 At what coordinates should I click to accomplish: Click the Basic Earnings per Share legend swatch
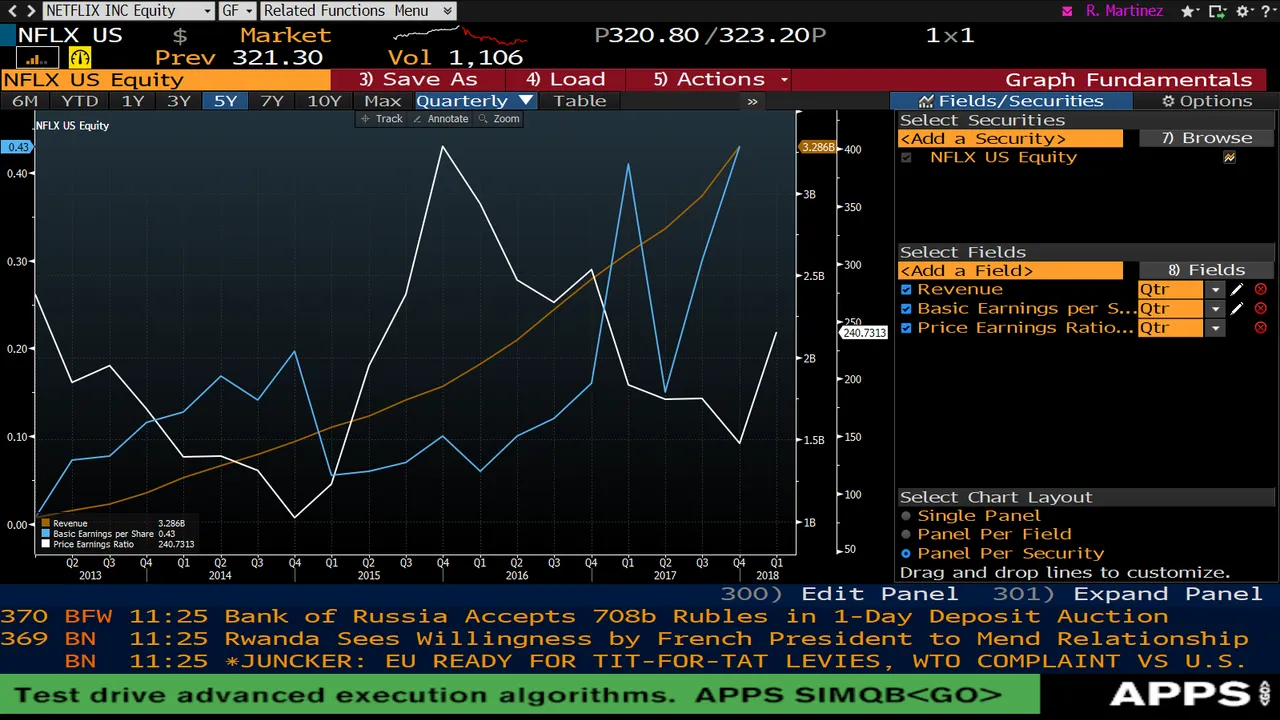point(46,534)
